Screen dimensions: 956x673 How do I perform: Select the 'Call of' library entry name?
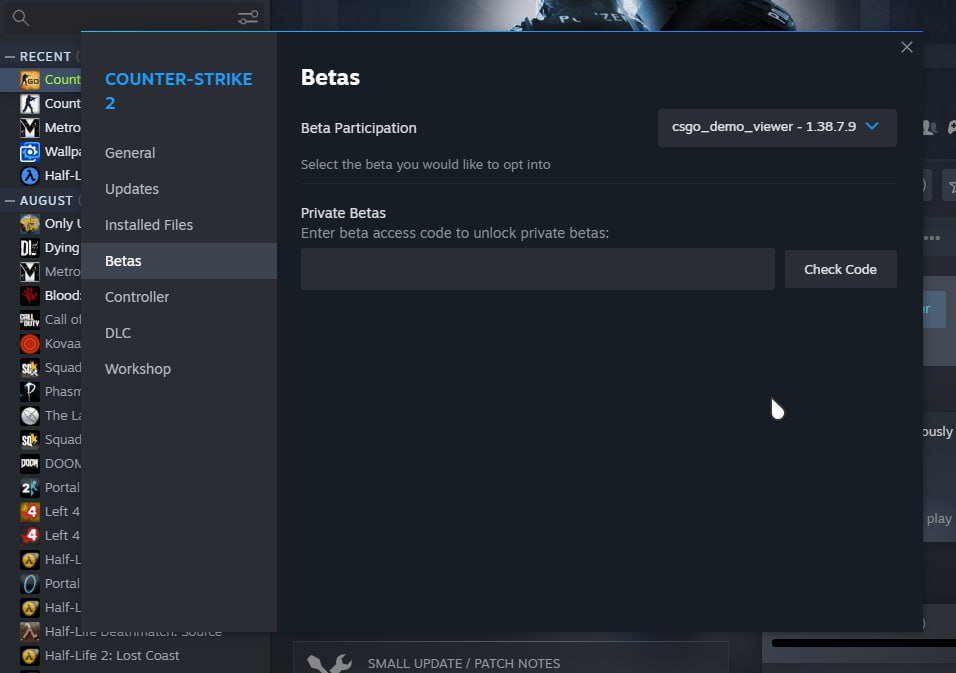point(63,319)
